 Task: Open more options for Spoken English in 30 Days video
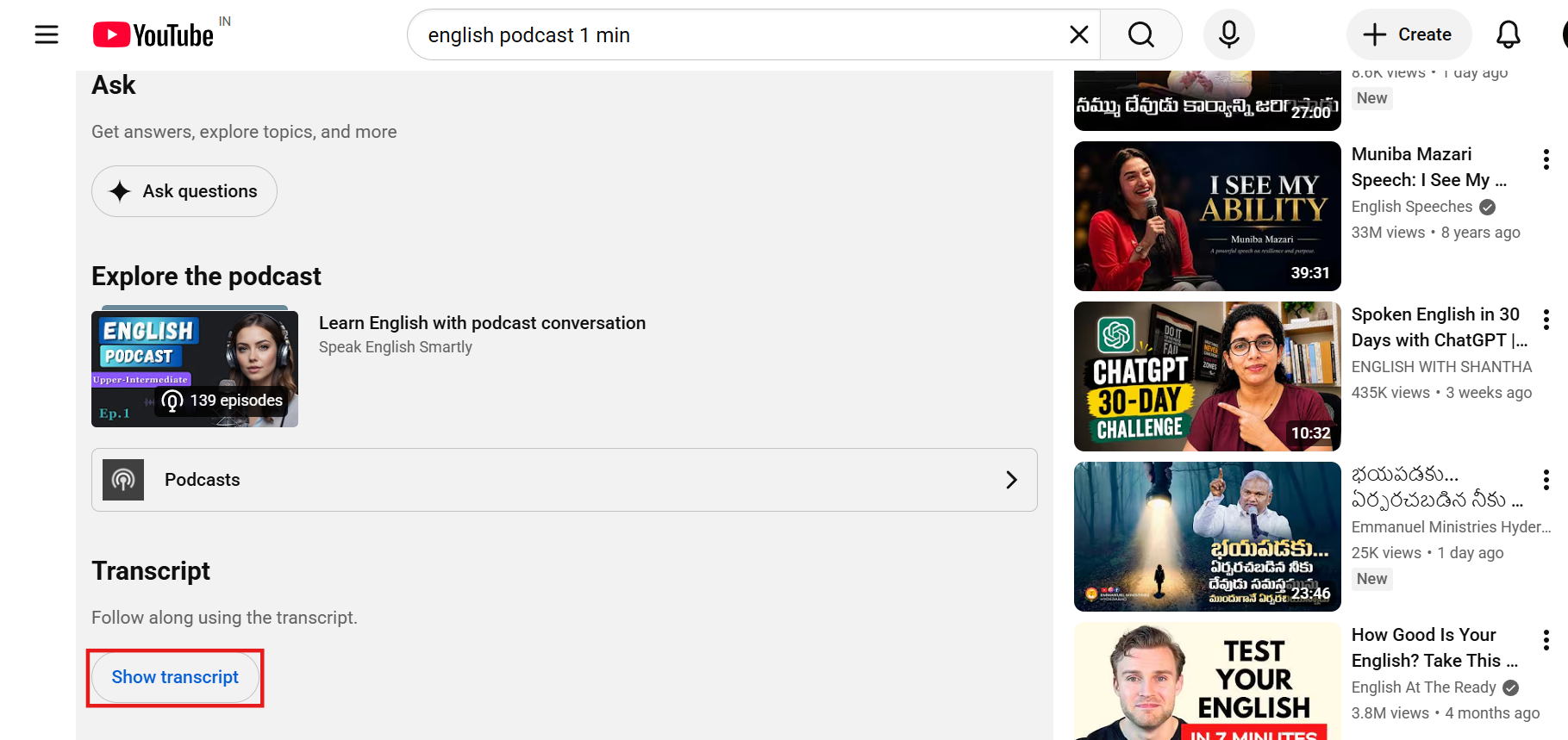pyautogui.click(x=1546, y=320)
